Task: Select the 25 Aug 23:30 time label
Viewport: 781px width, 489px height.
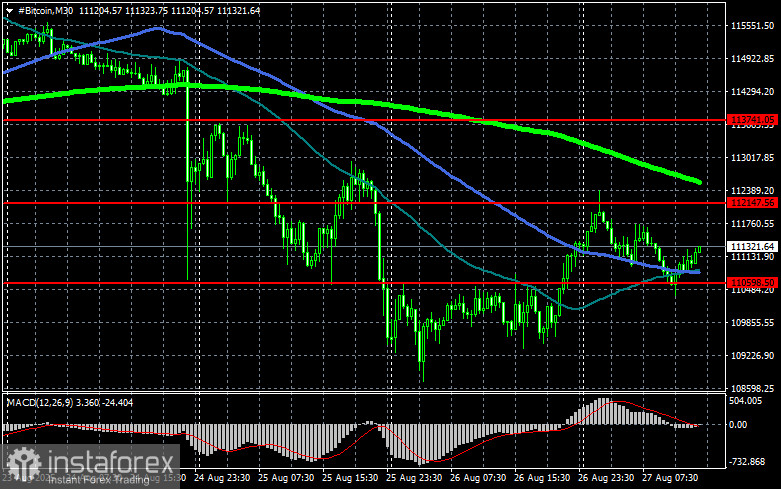Action: point(414,478)
